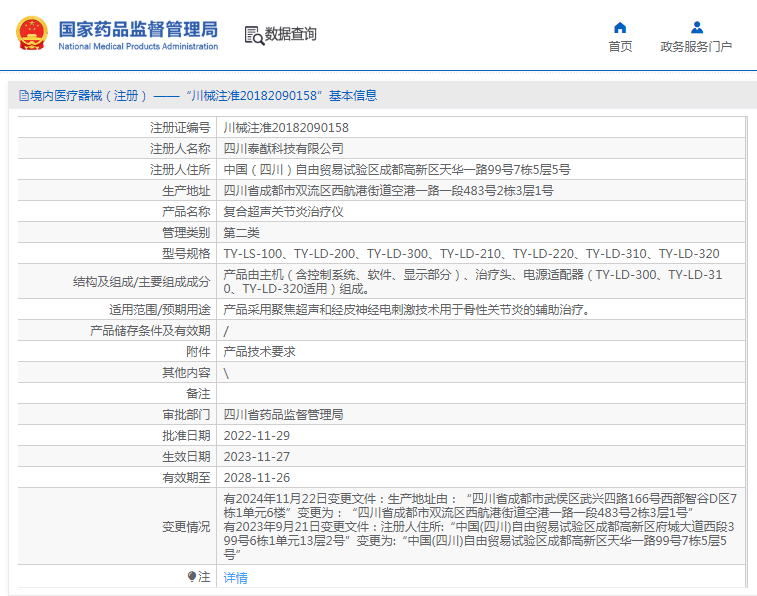Click approval date 2022-11-29
The image size is (757, 596).
(256, 435)
